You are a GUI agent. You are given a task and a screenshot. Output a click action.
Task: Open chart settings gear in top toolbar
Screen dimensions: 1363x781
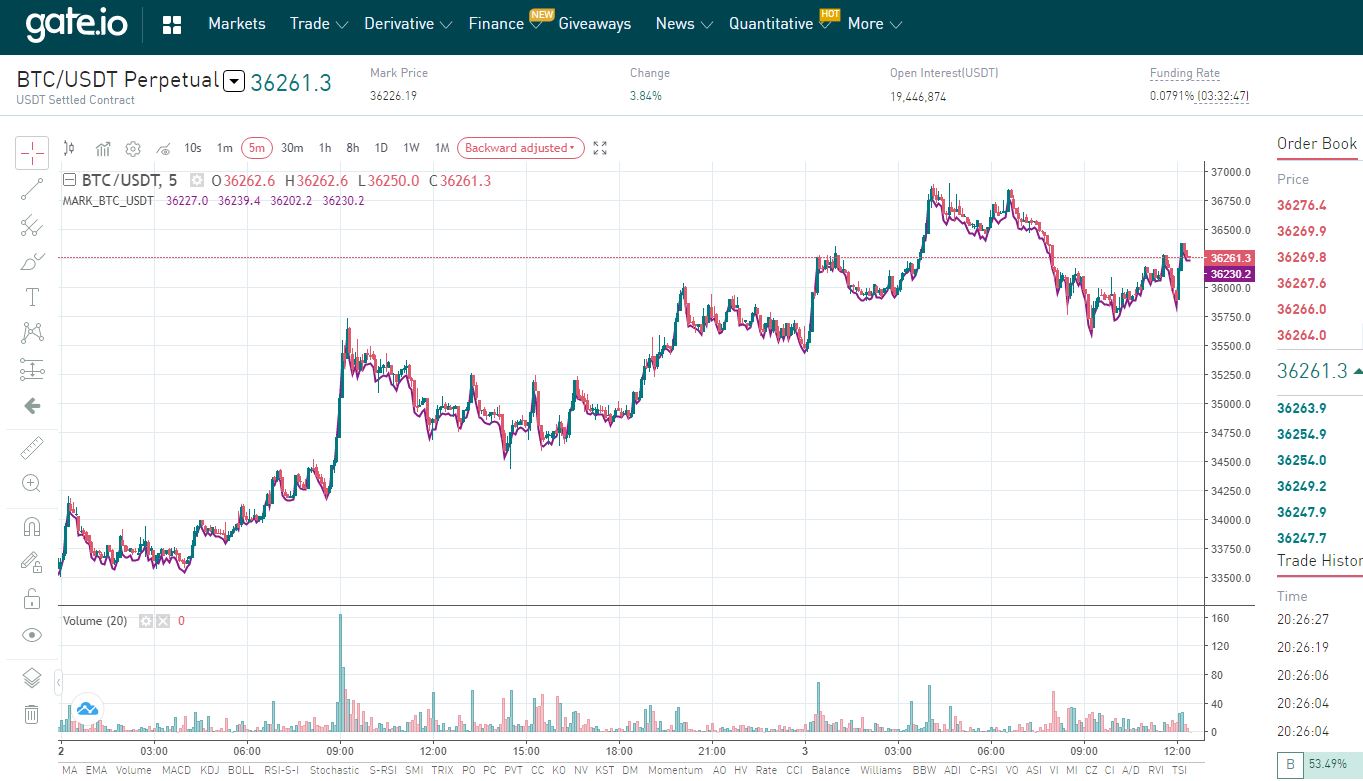(x=132, y=149)
